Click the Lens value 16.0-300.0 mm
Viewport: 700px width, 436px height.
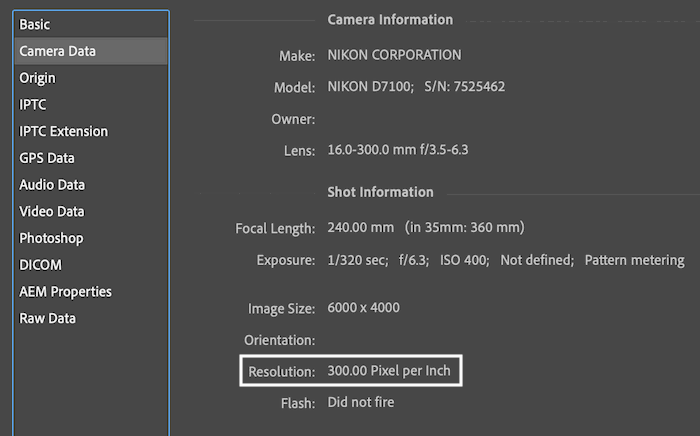(x=398, y=149)
